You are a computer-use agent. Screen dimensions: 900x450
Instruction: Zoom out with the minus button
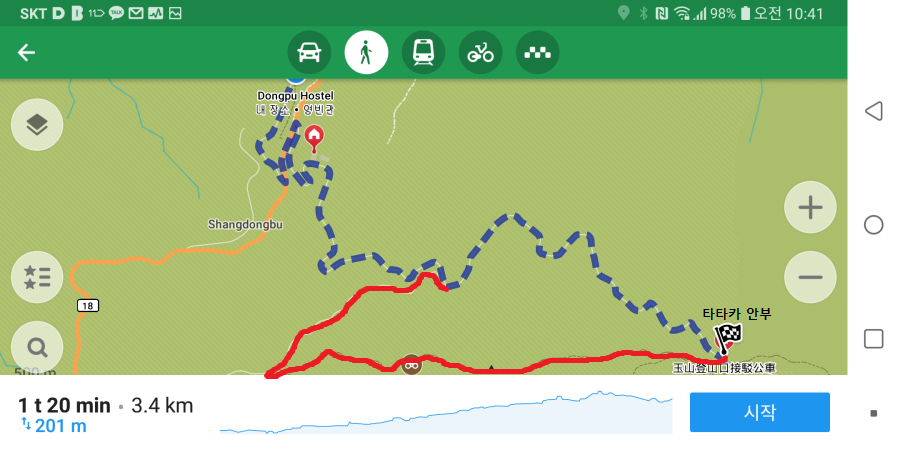[810, 277]
